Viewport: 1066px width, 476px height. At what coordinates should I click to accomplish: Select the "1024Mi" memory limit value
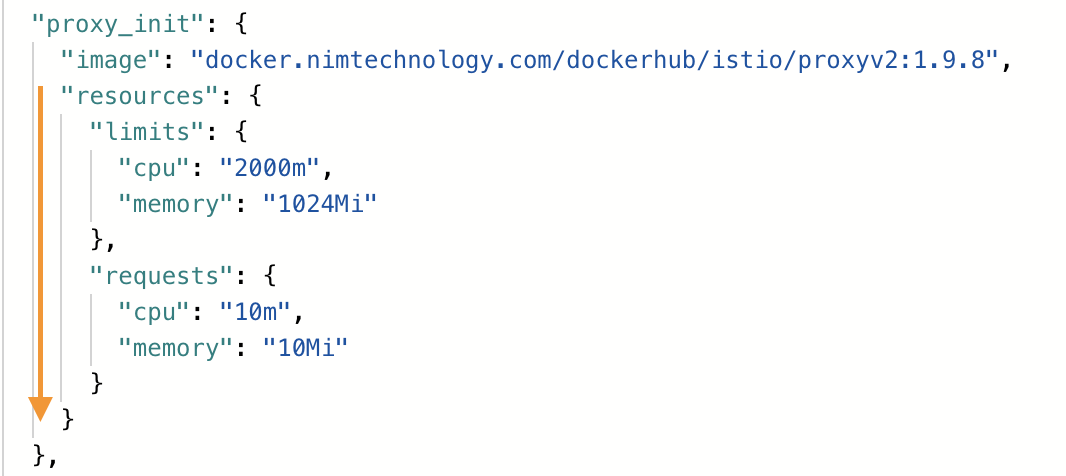(x=320, y=204)
